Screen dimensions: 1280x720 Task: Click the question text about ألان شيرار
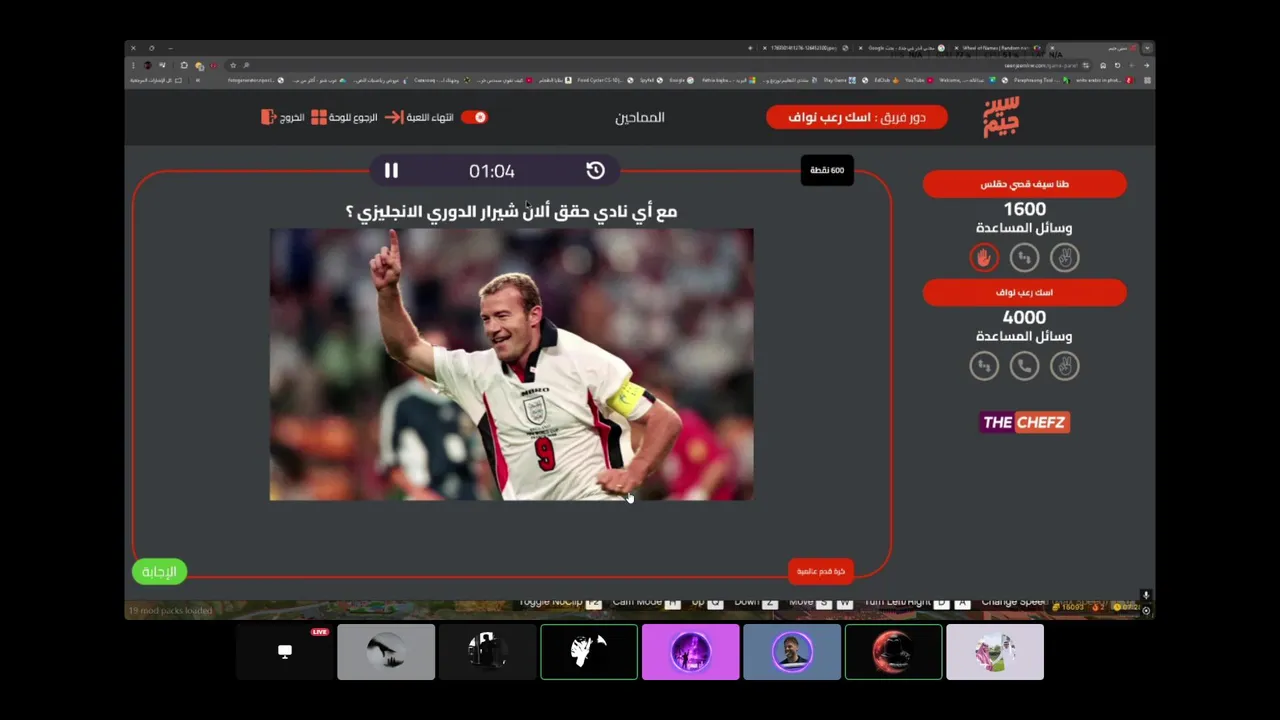[511, 211]
